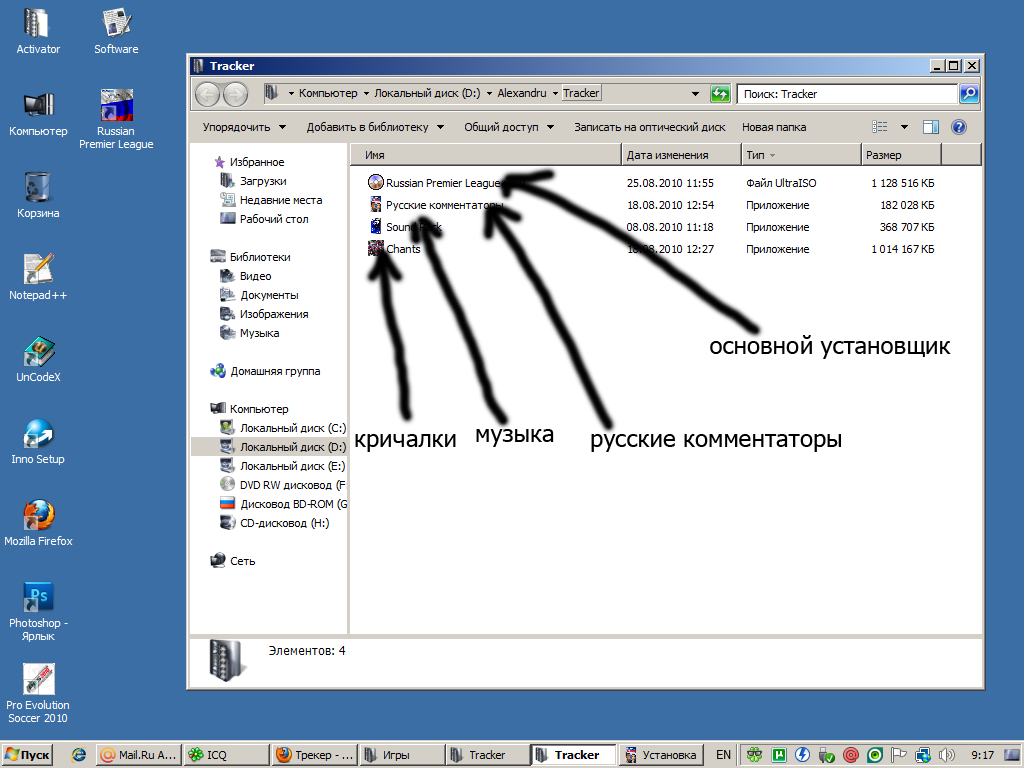Sort by the Имя column header

(x=485, y=155)
